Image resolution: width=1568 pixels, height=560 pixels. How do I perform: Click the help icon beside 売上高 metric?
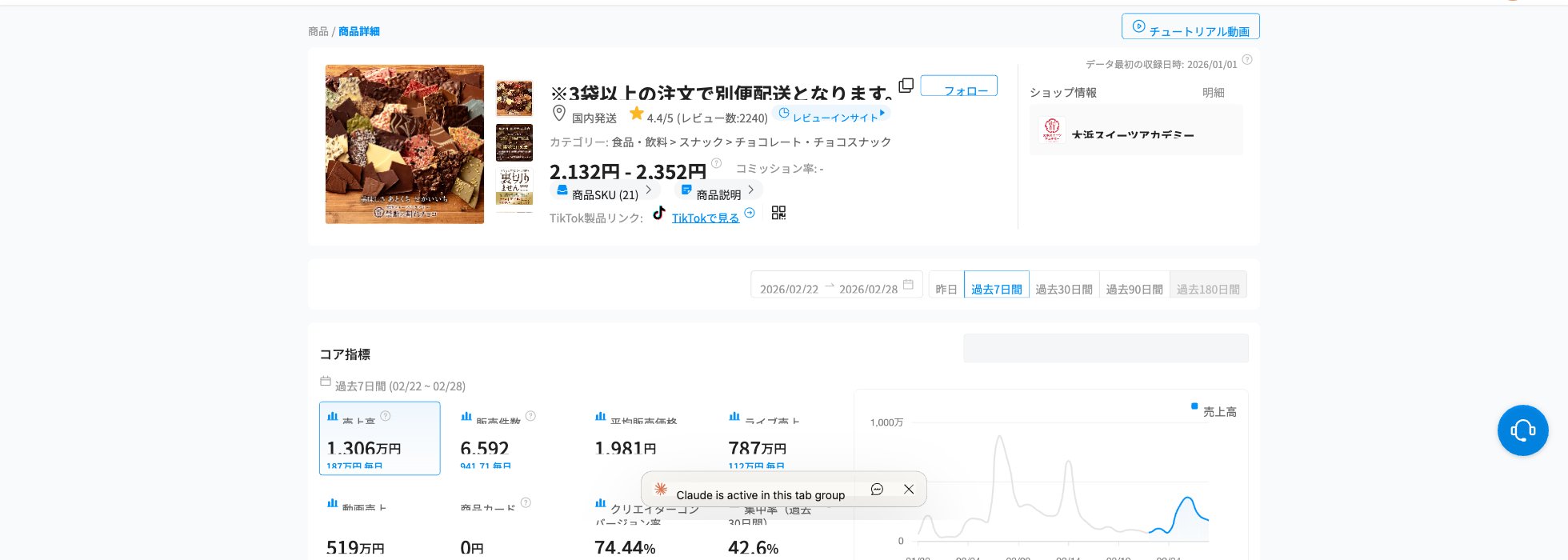386,416
